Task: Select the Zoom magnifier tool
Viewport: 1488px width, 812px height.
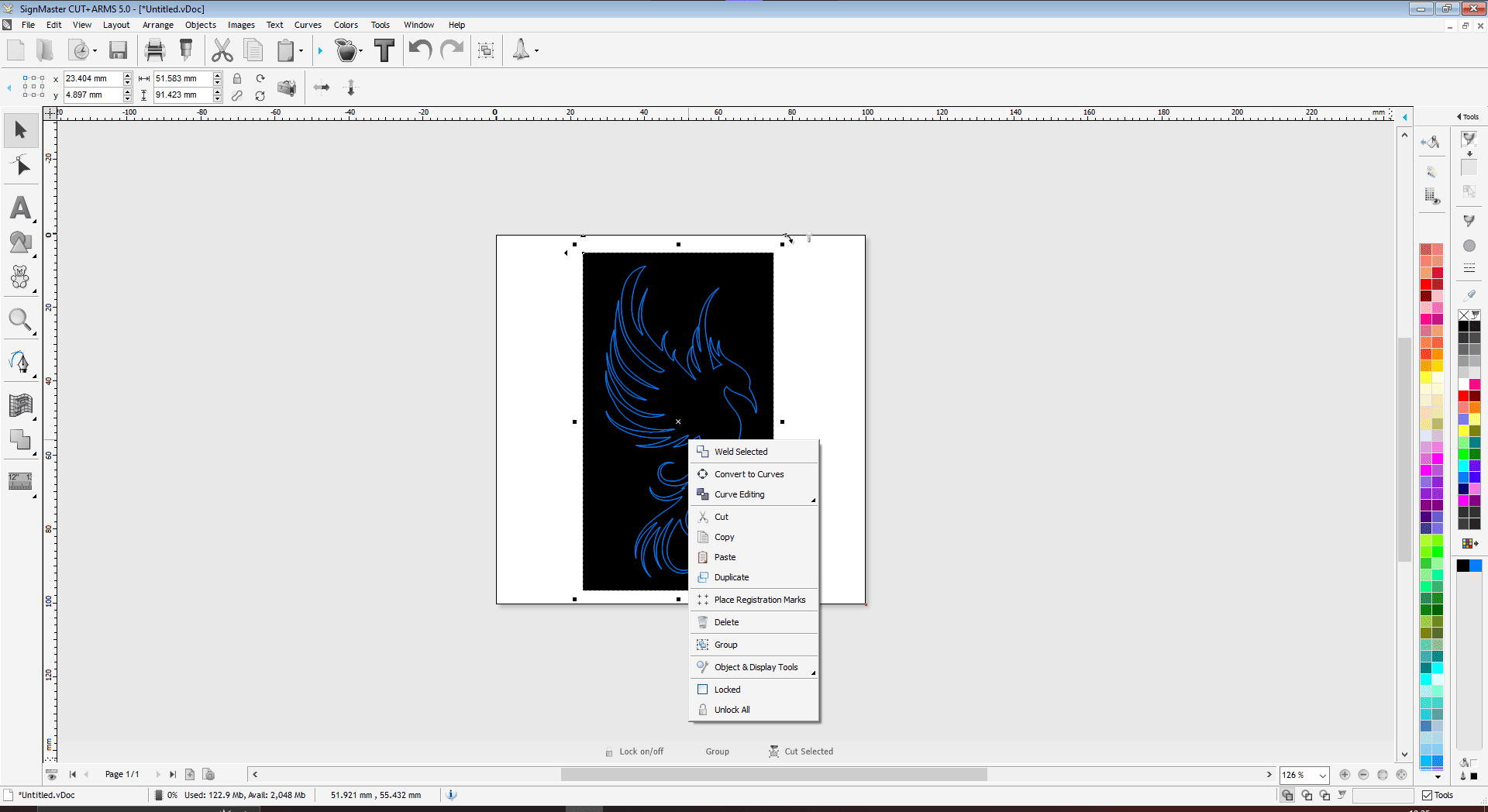Action: click(x=21, y=320)
